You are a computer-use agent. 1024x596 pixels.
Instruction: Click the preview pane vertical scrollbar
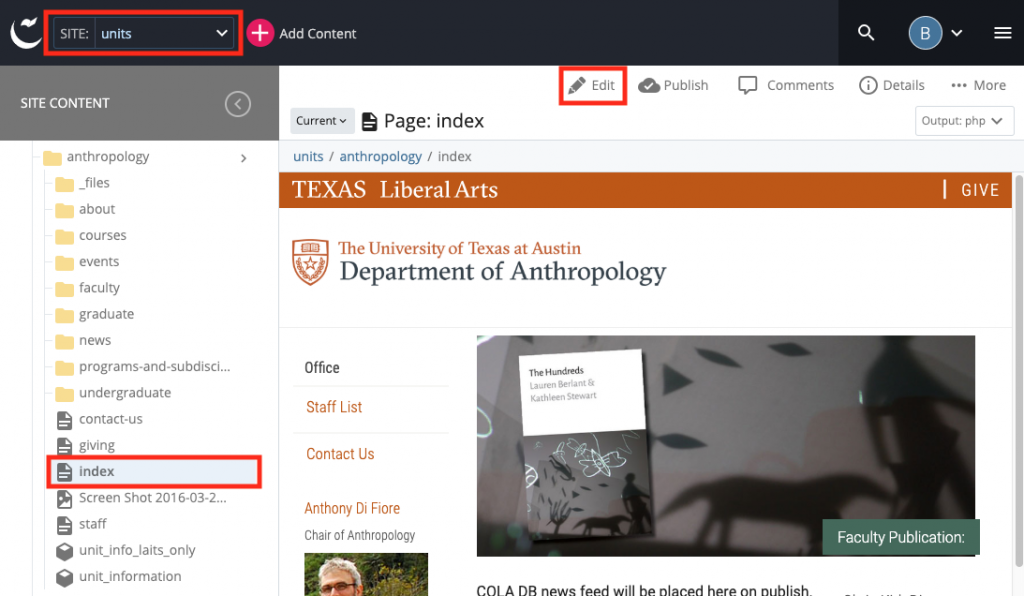click(x=1018, y=371)
